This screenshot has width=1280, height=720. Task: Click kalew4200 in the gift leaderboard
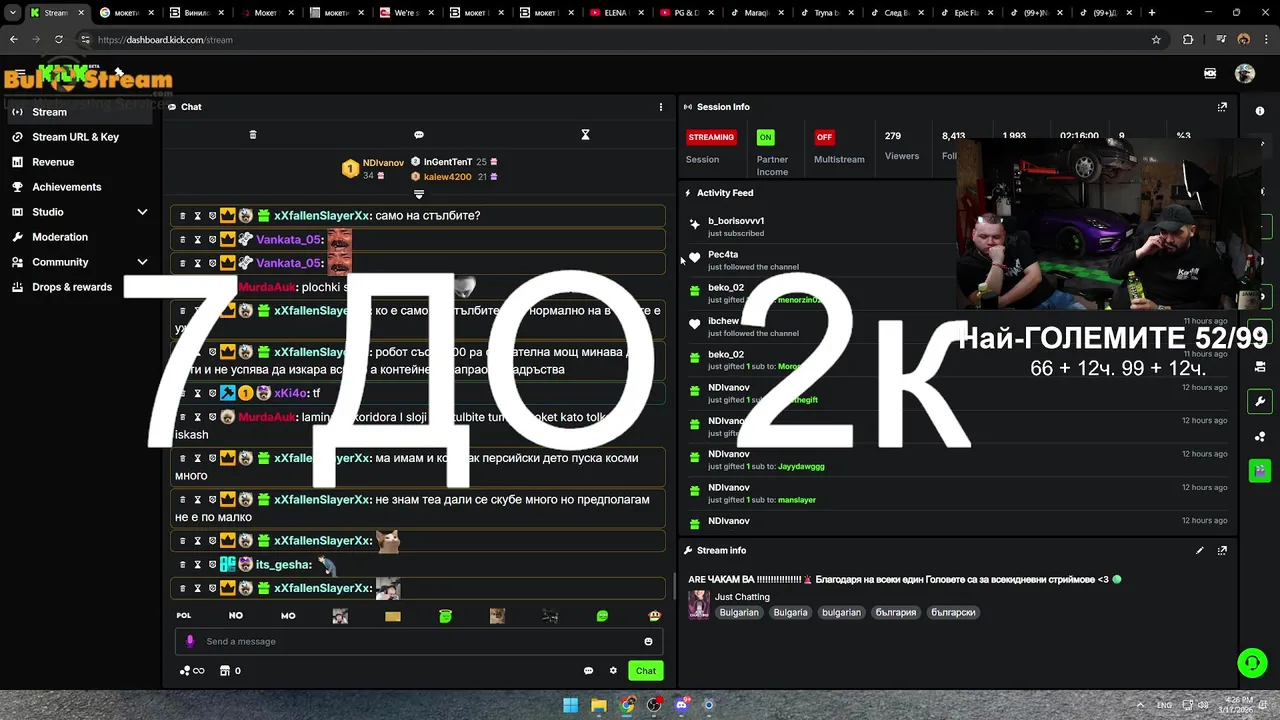point(447,177)
